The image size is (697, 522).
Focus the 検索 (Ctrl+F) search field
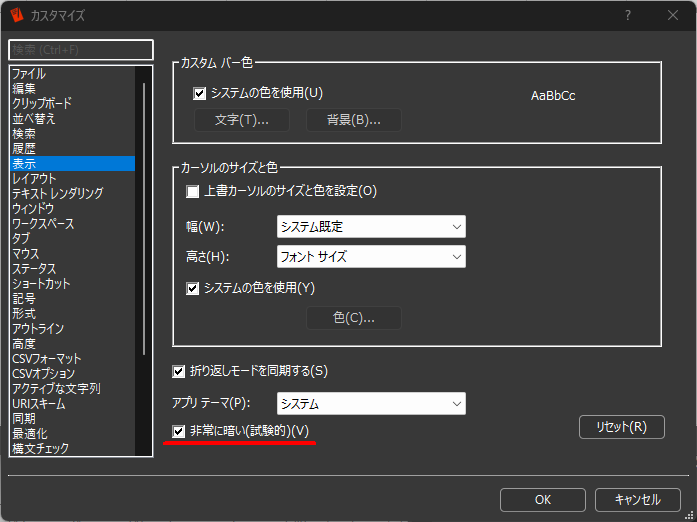pyautogui.click(x=81, y=50)
